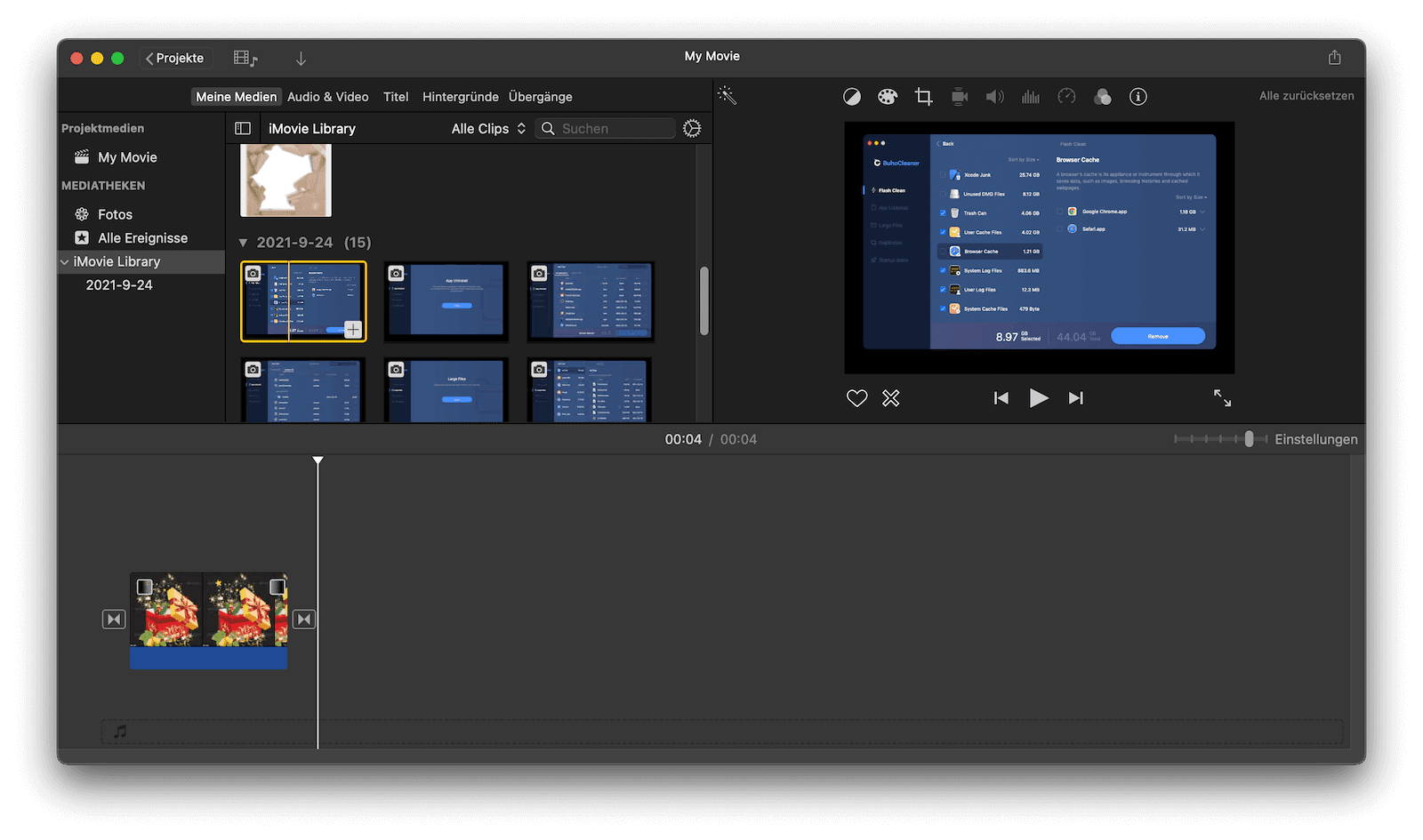Open the noise reduction and equalizer controls
This screenshot has width=1423, height=840.
1030,96
